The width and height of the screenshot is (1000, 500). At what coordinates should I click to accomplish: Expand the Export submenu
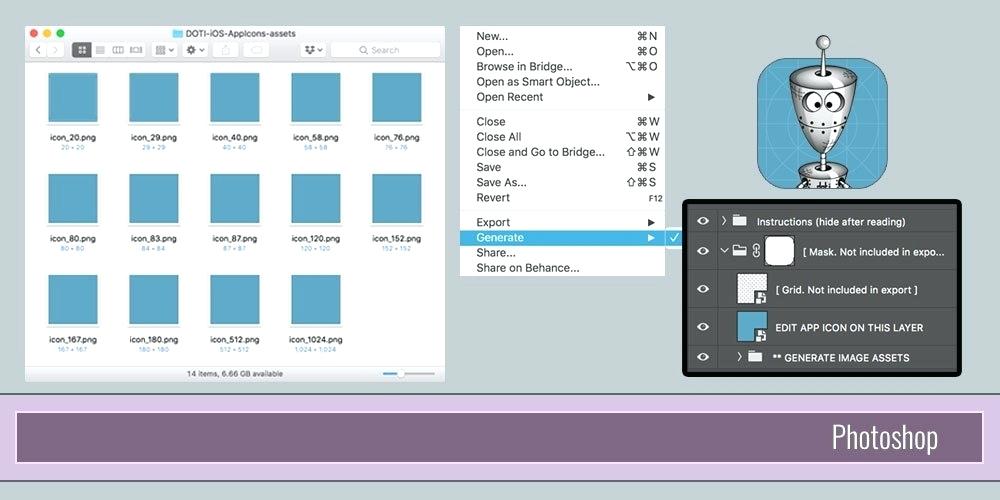[562, 223]
